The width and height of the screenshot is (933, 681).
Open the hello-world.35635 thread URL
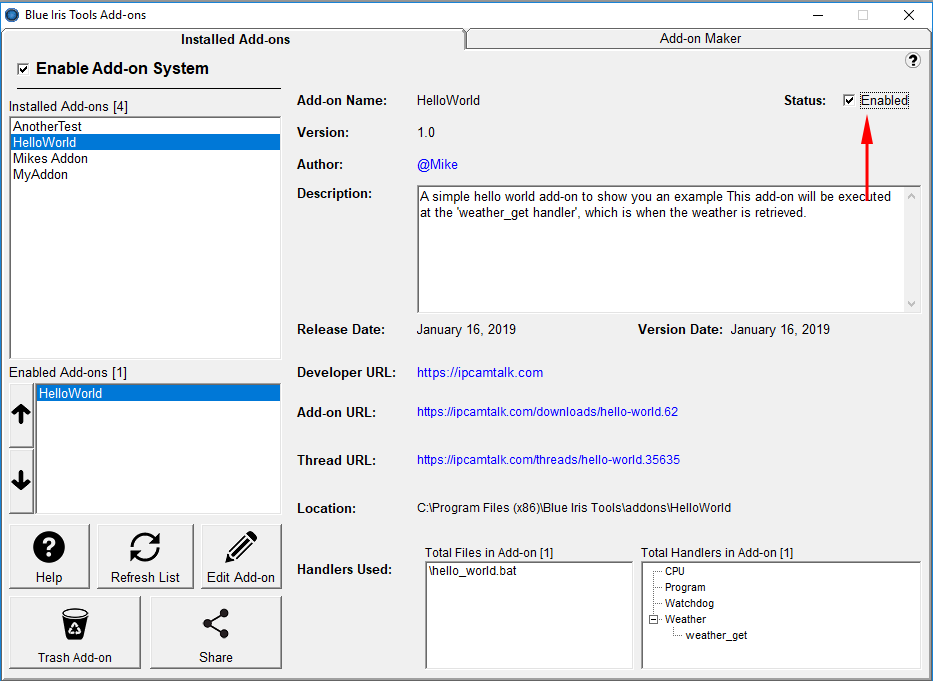(x=548, y=460)
